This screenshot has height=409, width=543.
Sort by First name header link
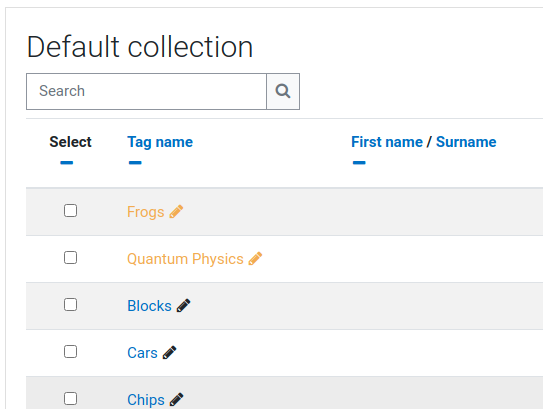pos(387,142)
